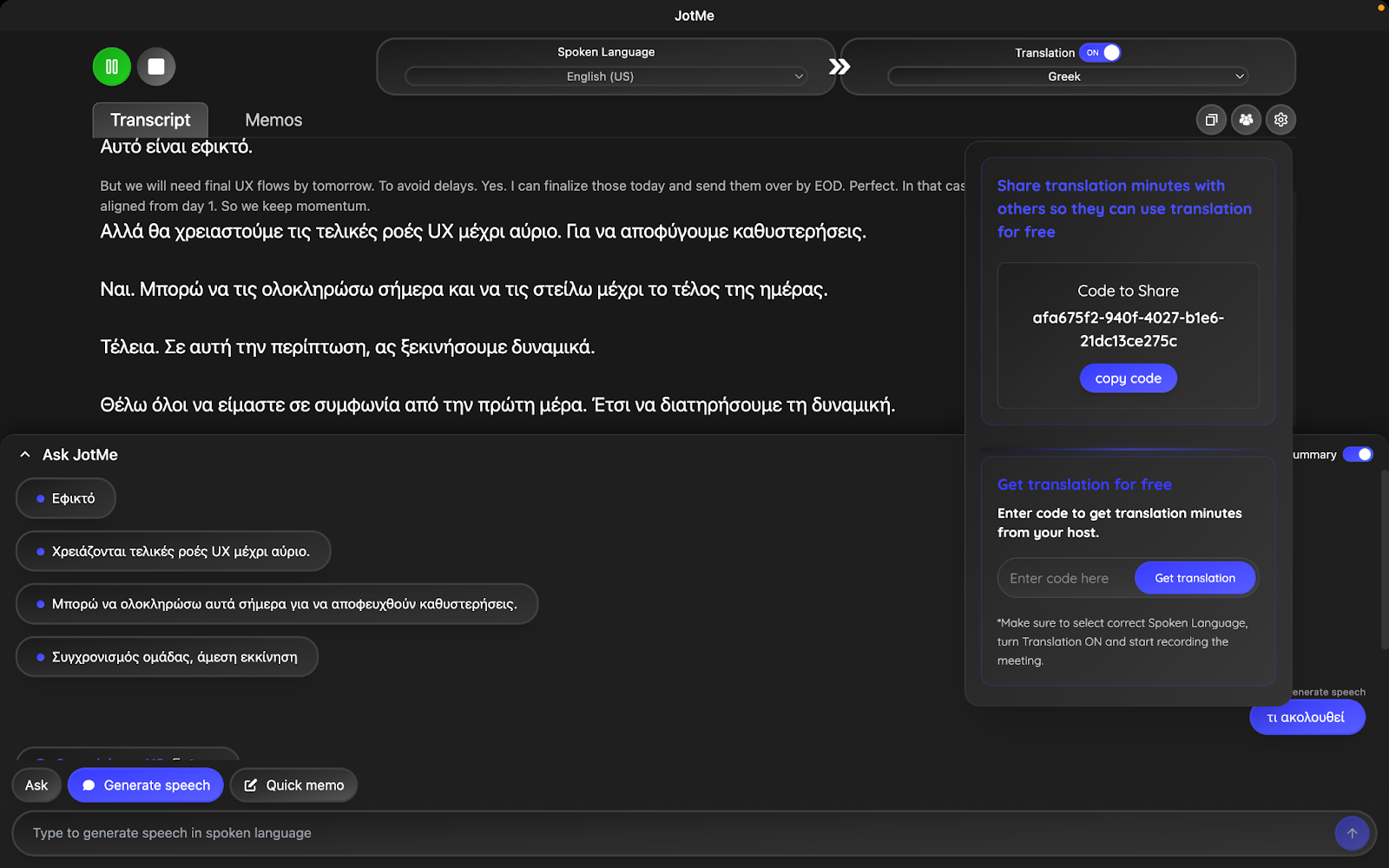Select the Transcript tab
The width and height of the screenshot is (1389, 868).
tap(149, 120)
